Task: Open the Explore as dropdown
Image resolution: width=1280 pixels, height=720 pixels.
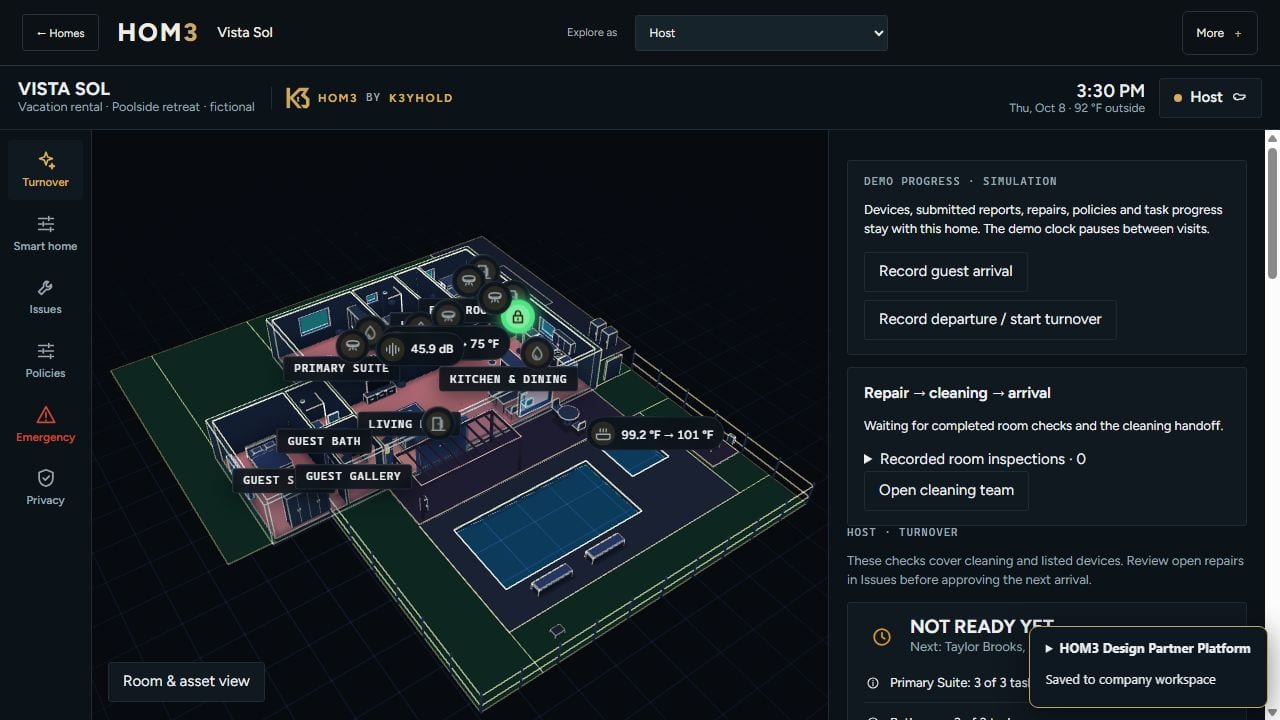Action: pos(761,32)
